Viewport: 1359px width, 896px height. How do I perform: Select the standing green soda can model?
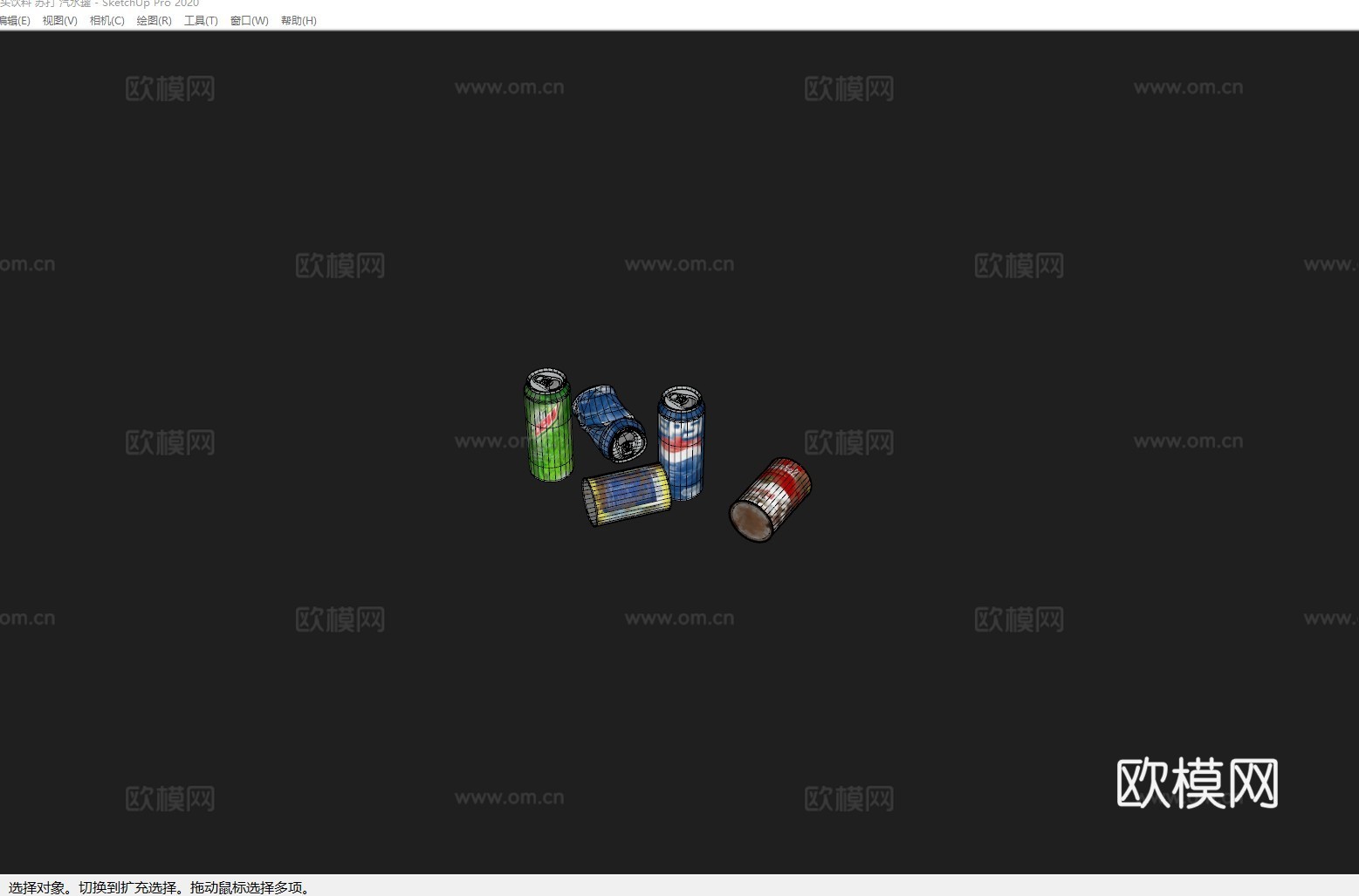click(x=549, y=426)
